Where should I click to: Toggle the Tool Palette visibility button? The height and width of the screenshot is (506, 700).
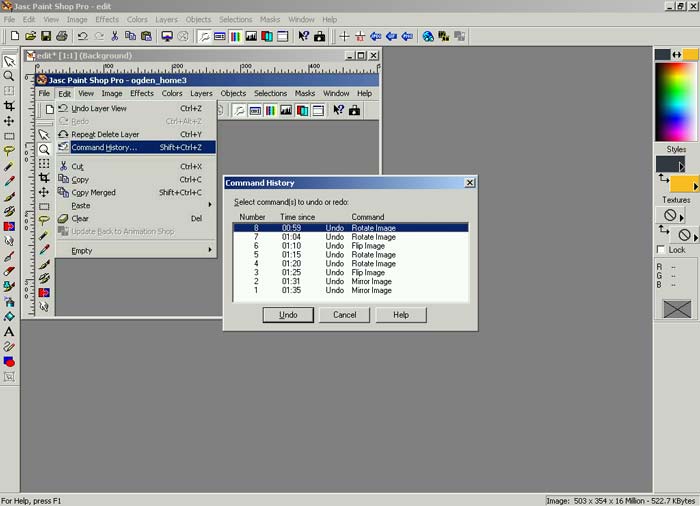point(204,36)
